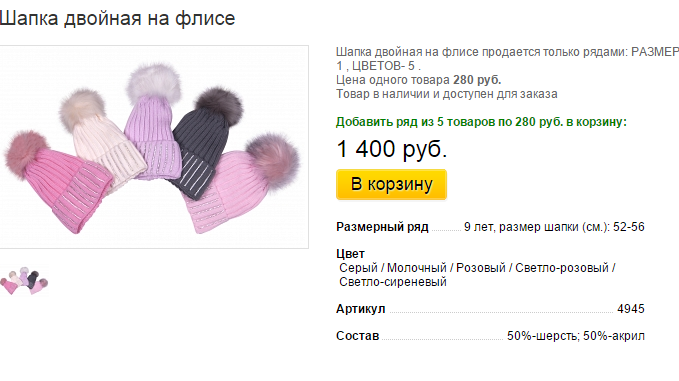Click the yellow В корзину button
This screenshot has width=679, height=381.
click(391, 184)
